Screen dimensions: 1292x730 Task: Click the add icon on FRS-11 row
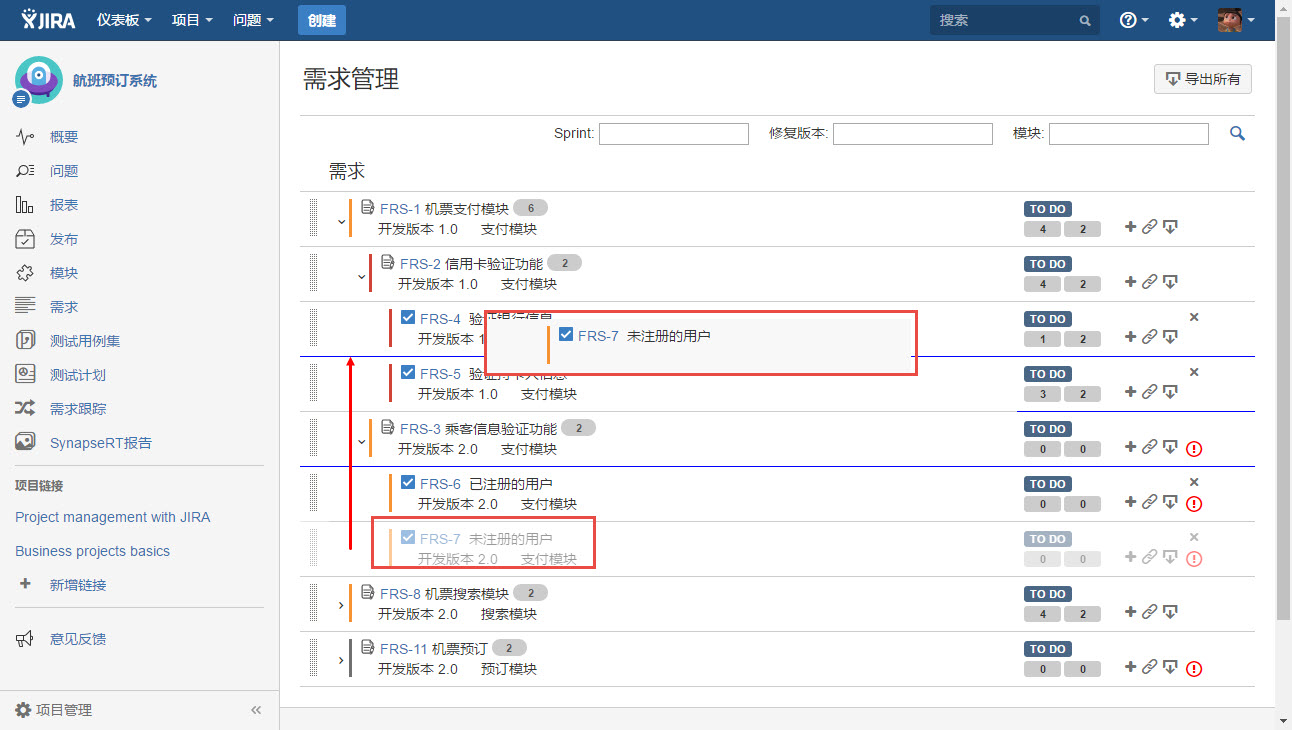(1131, 667)
